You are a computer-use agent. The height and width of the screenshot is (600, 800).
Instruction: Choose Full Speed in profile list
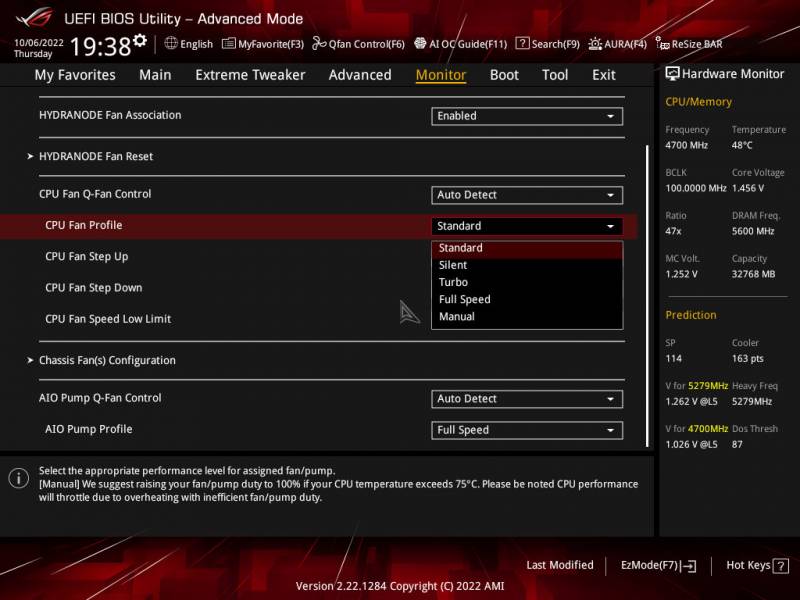click(527, 299)
